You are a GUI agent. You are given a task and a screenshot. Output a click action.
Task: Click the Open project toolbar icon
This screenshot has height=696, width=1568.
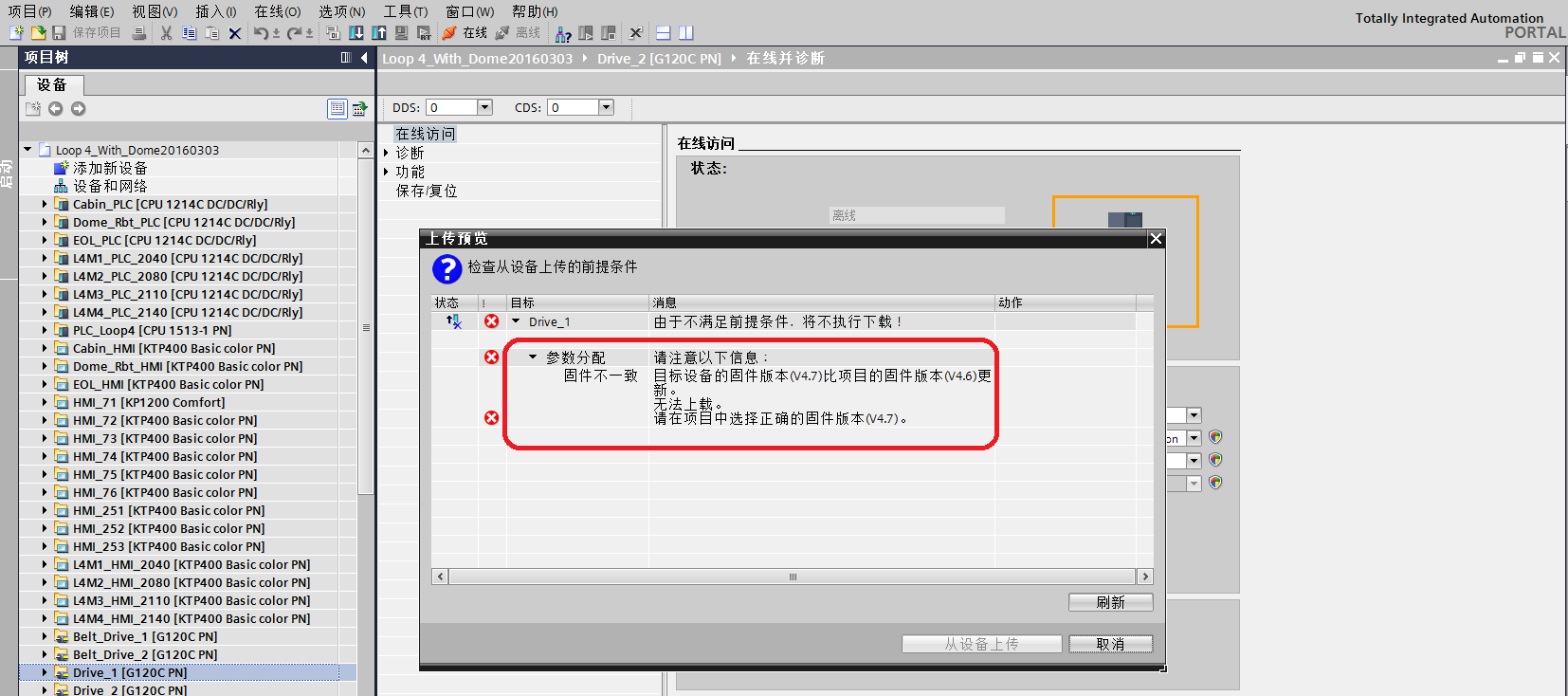pyautogui.click(x=38, y=33)
